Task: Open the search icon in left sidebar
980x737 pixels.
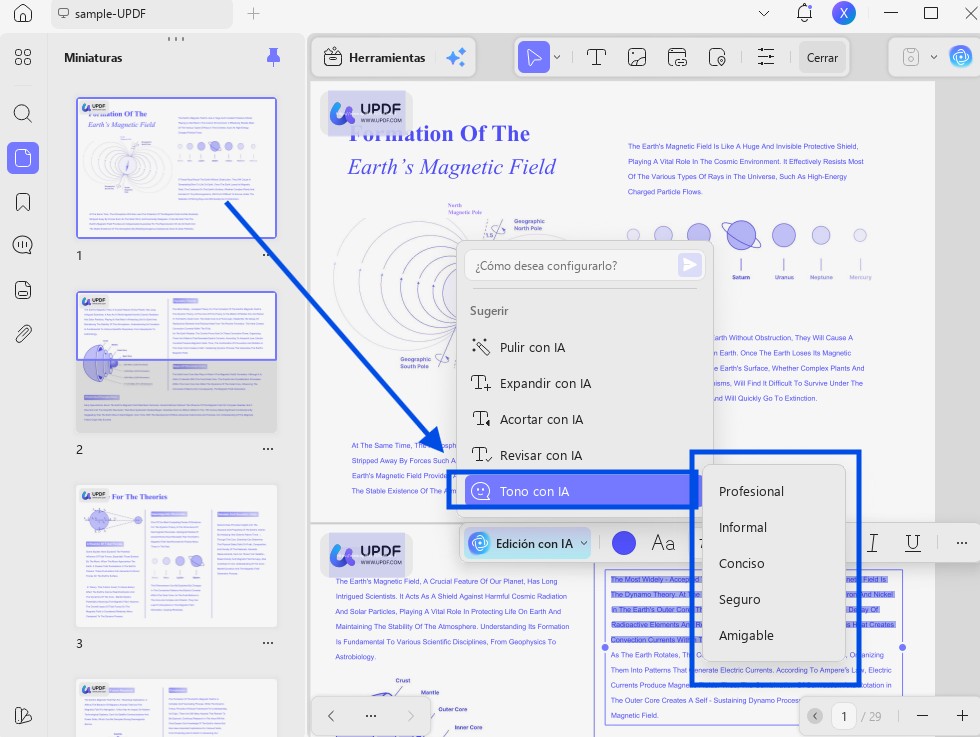Action: click(22, 113)
